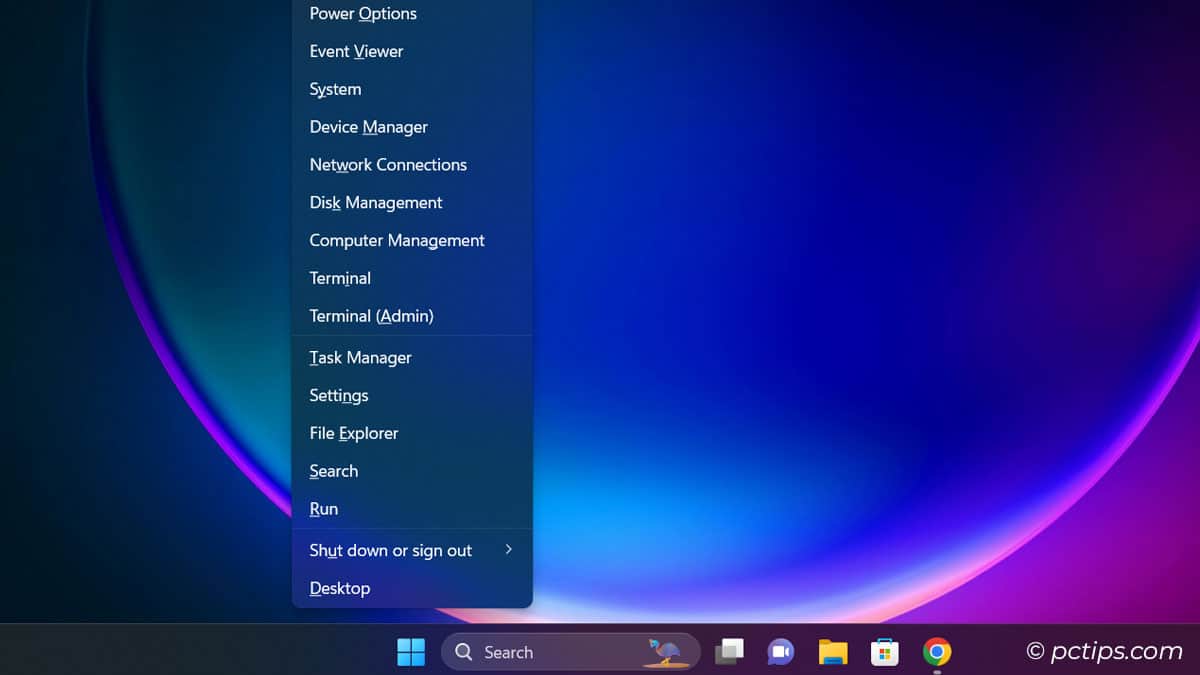Launch Terminal (Admin)
Viewport: 1200px width, 675px height.
point(371,315)
